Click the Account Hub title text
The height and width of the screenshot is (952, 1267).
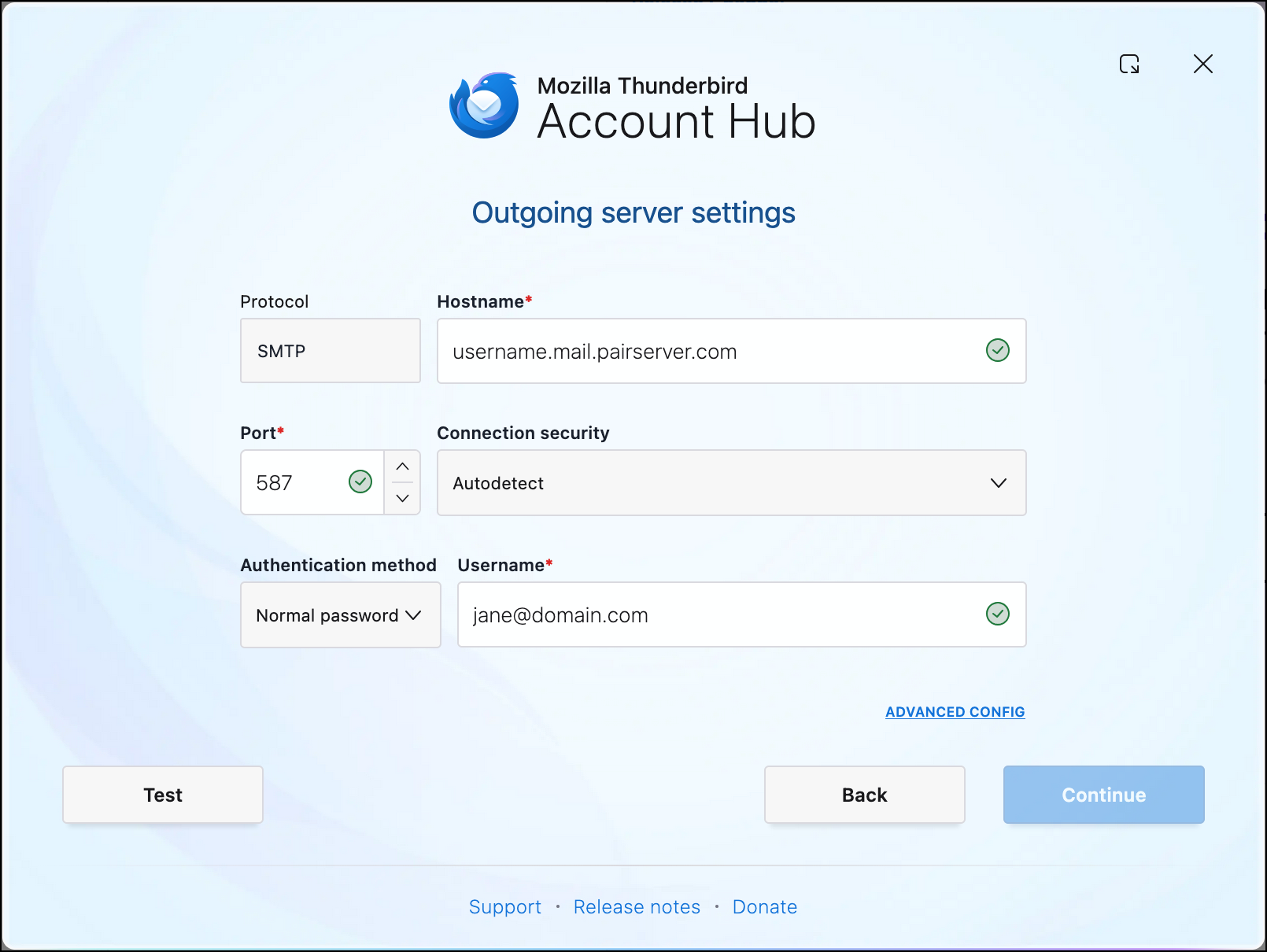coord(677,122)
